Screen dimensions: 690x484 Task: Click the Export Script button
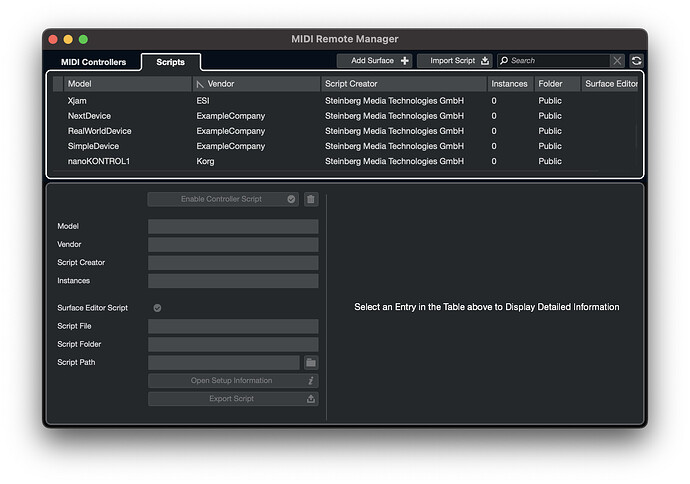click(233, 399)
